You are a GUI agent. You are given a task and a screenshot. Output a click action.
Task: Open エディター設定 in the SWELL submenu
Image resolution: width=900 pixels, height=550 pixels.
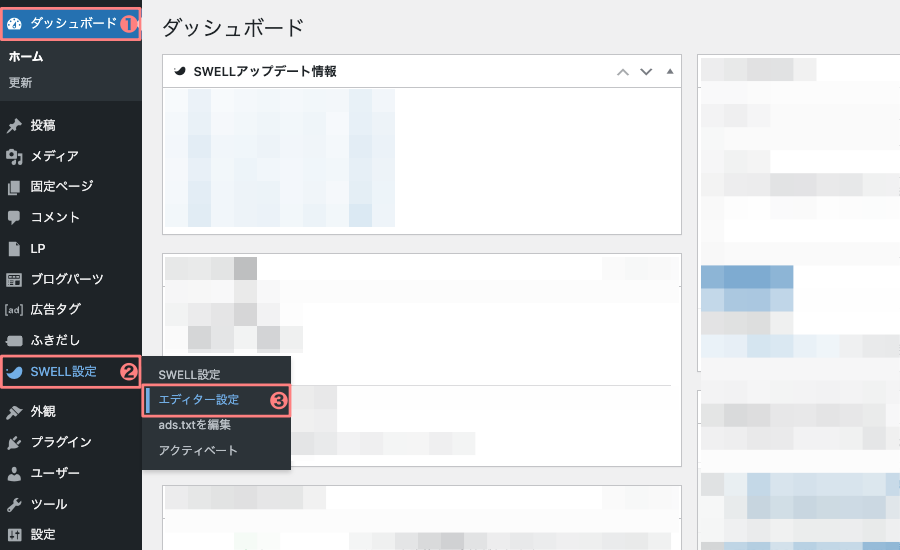click(x=198, y=400)
